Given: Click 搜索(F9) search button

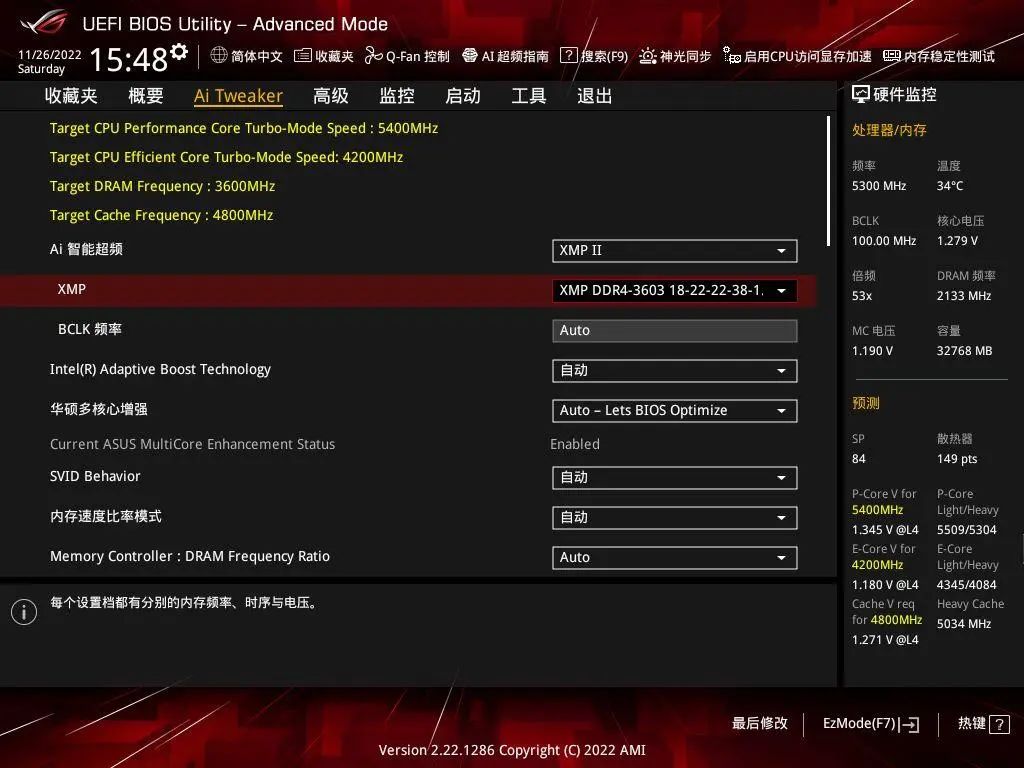Looking at the screenshot, I should tap(594, 56).
